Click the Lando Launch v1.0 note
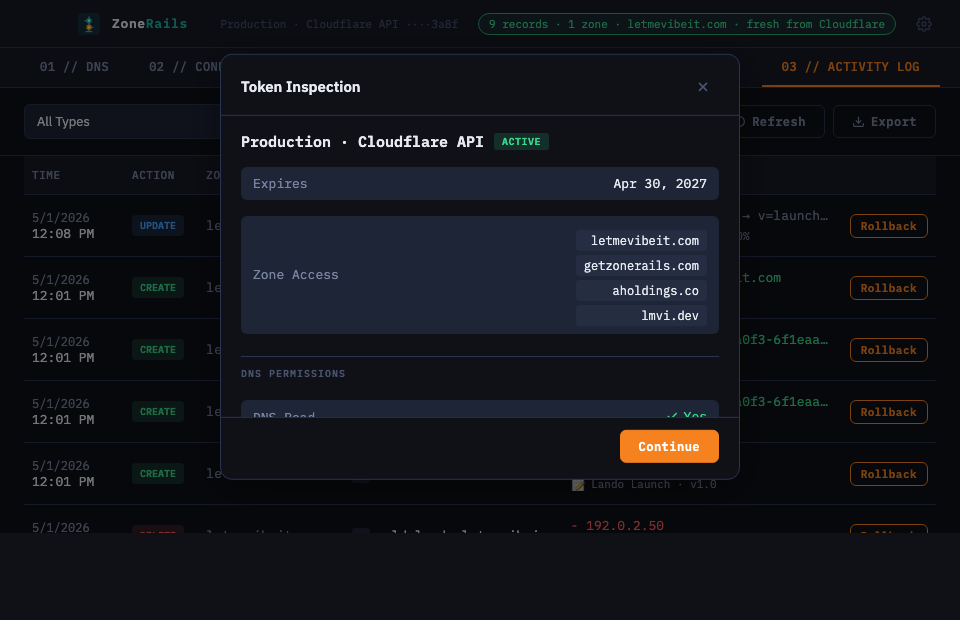This screenshot has height=620, width=960. (x=644, y=485)
